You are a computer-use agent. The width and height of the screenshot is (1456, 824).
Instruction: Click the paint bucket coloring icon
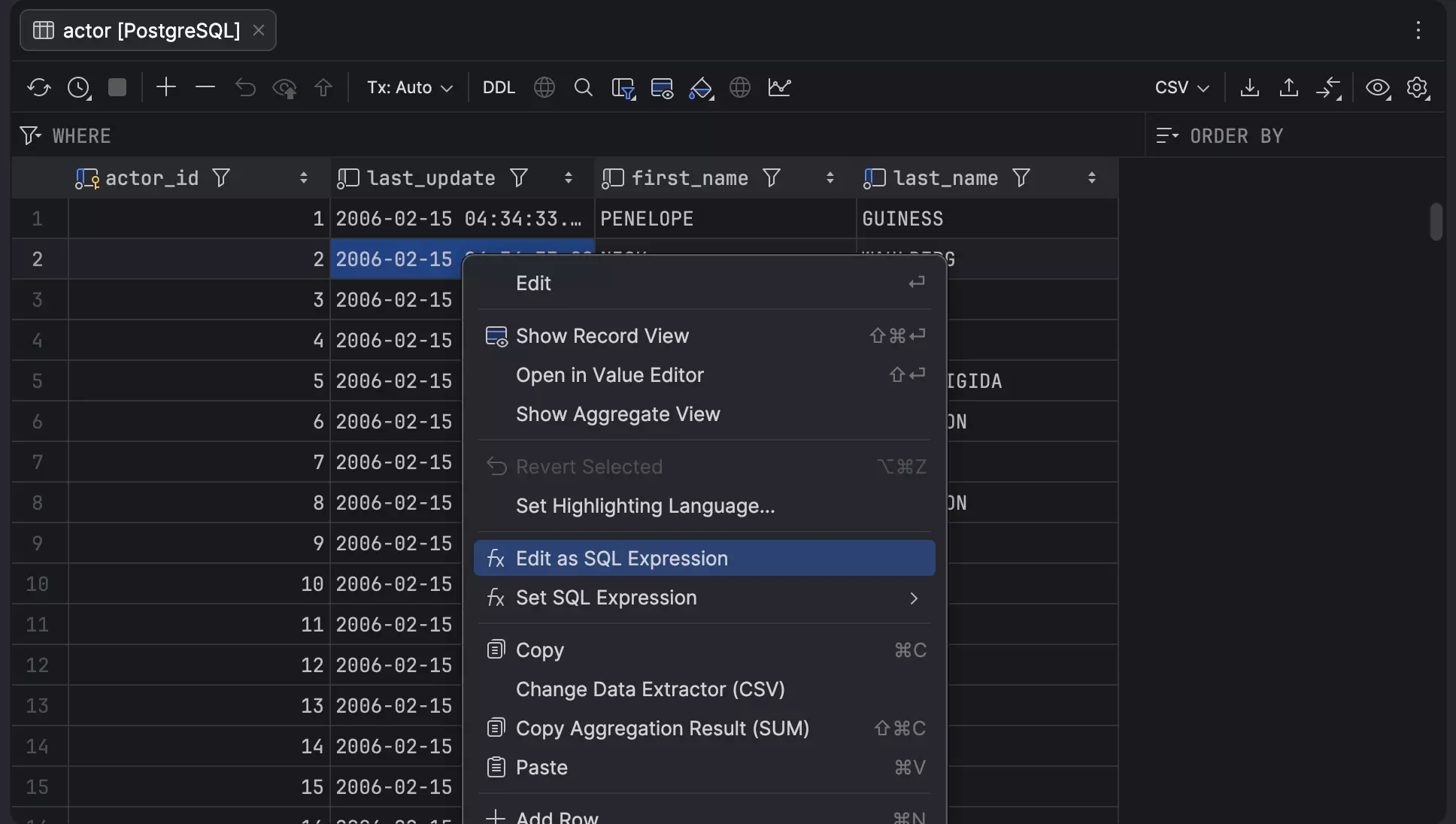[701, 88]
